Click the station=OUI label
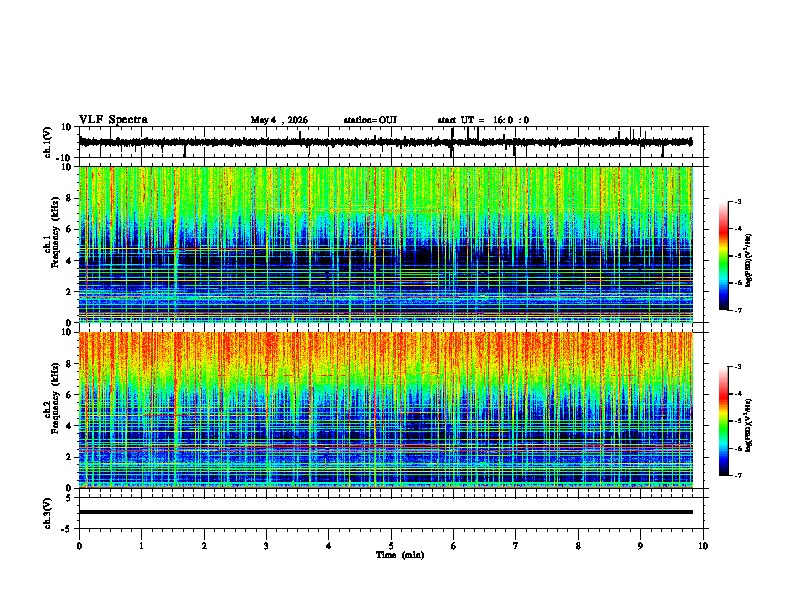 (370, 120)
